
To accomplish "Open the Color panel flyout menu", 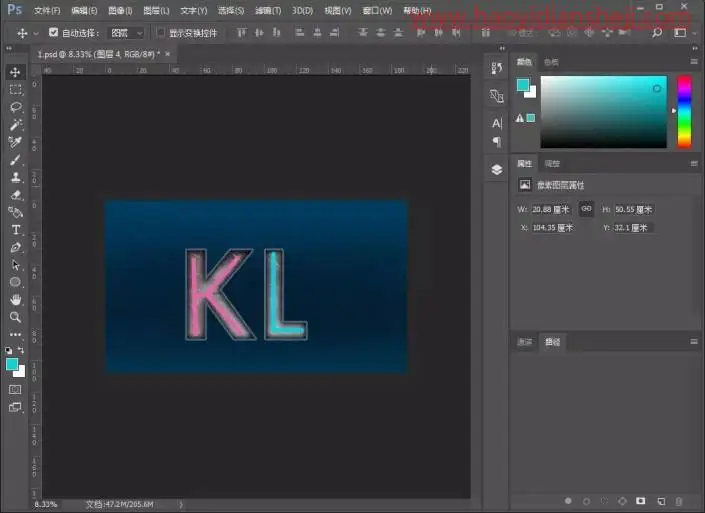I will tap(694, 62).
